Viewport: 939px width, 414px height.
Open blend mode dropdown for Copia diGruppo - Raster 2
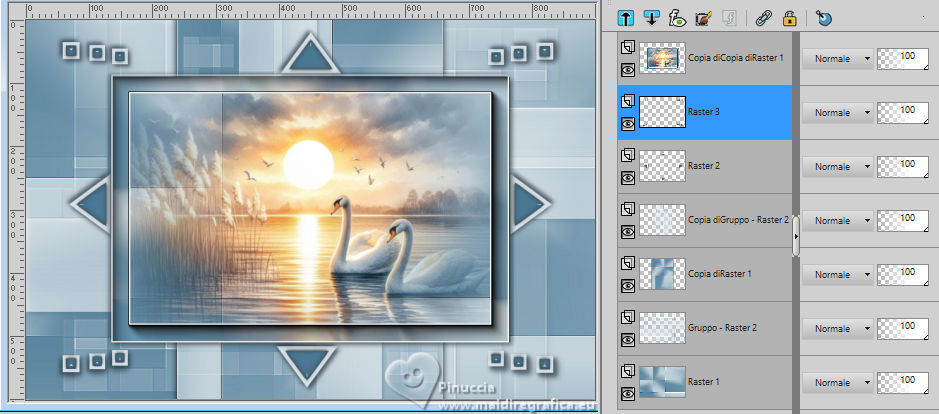tap(838, 220)
